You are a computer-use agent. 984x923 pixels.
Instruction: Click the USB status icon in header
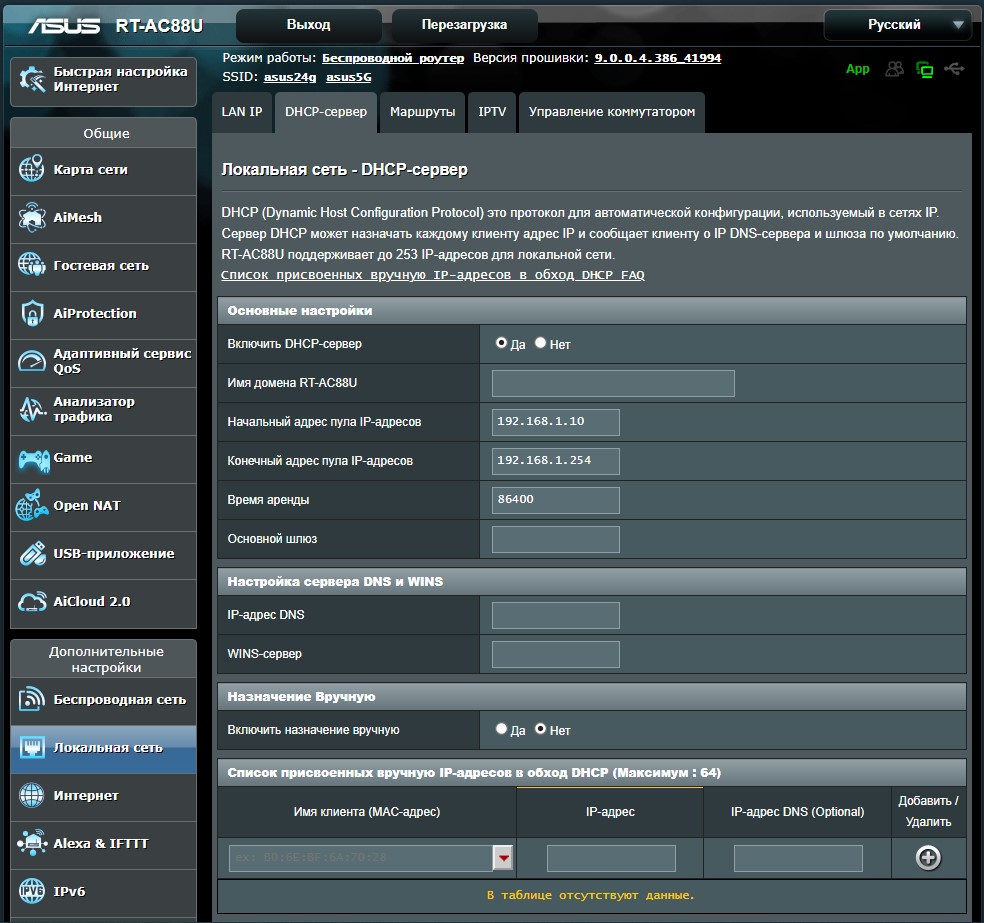tap(954, 69)
